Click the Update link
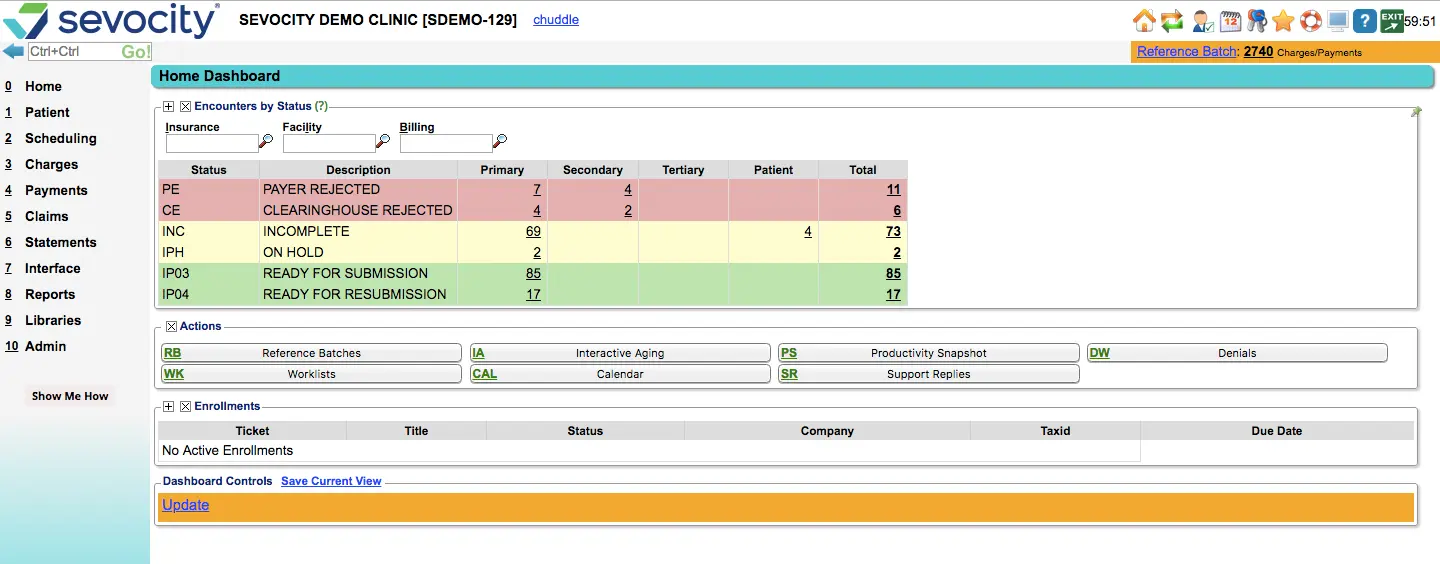Image resolution: width=1440 pixels, height=564 pixels. click(186, 505)
